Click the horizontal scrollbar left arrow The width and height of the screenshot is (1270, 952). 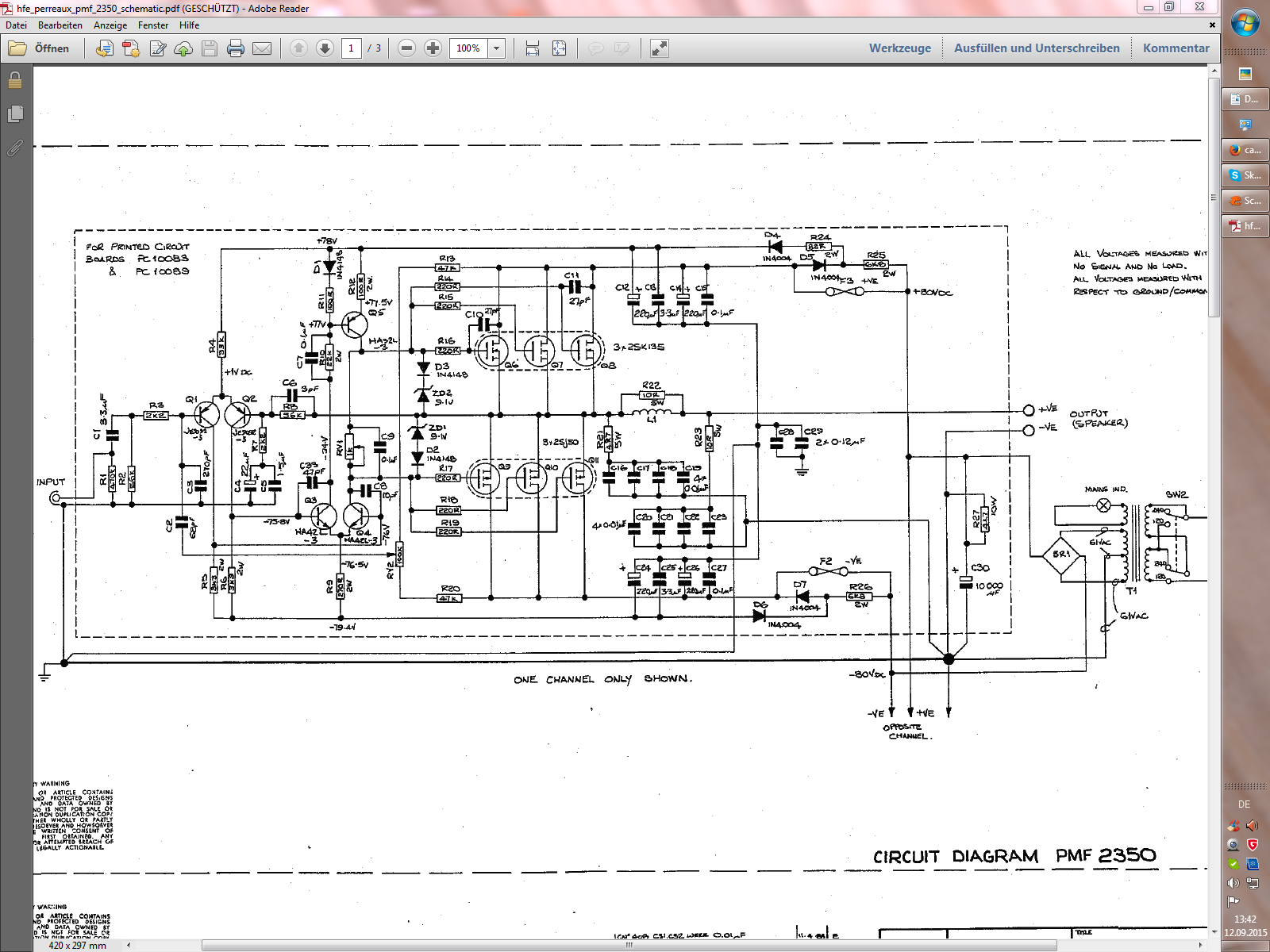pos(129,945)
